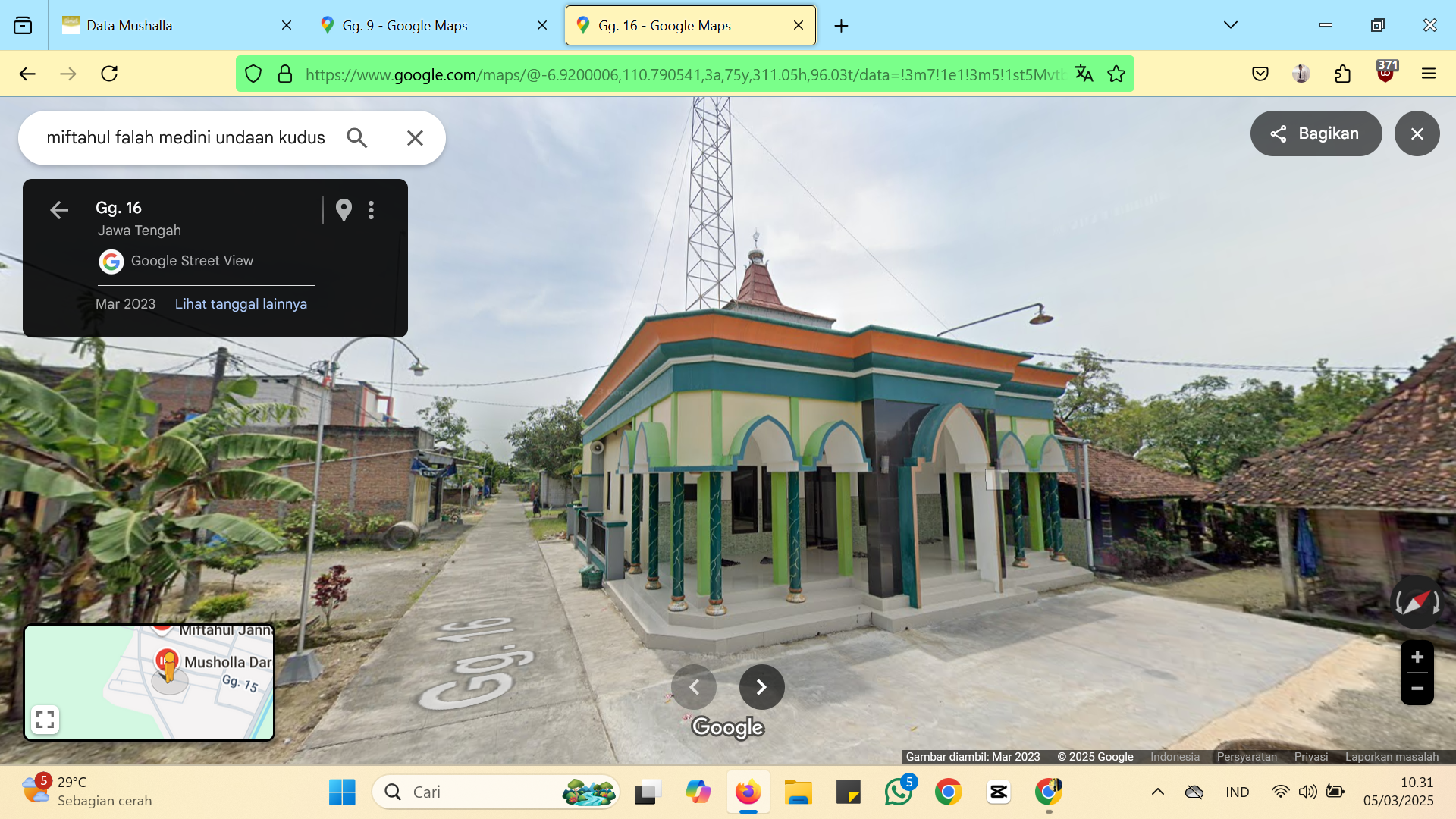
Task: Expand minimap to fullscreen icon
Action: pos(45,720)
